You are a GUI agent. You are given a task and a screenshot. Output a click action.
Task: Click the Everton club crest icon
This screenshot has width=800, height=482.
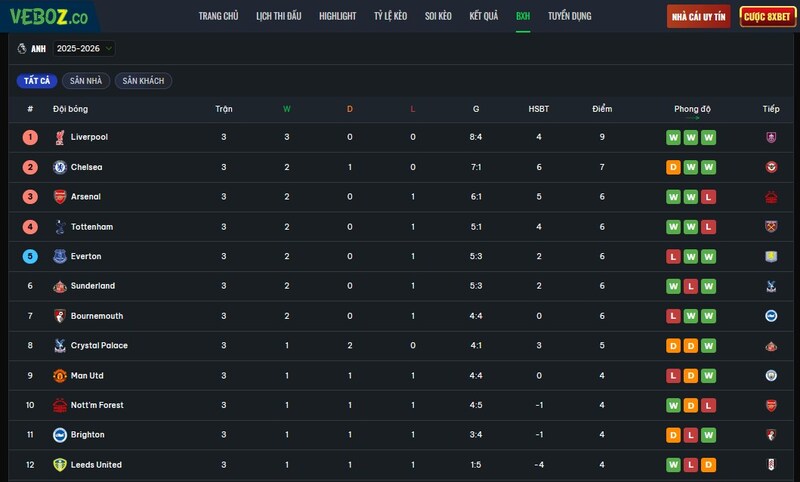pyautogui.click(x=60, y=256)
